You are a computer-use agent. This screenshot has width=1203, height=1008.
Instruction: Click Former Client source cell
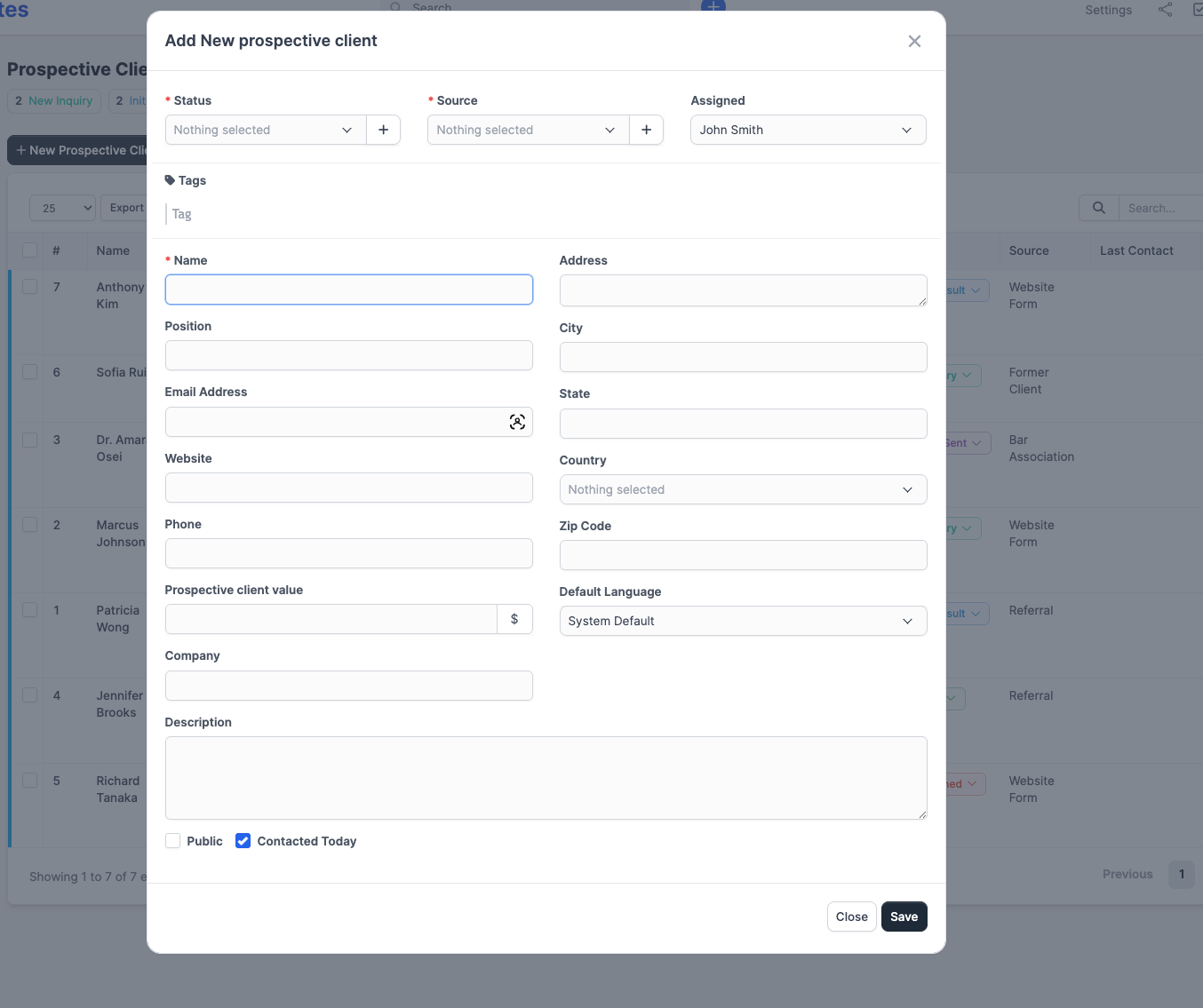(1029, 381)
